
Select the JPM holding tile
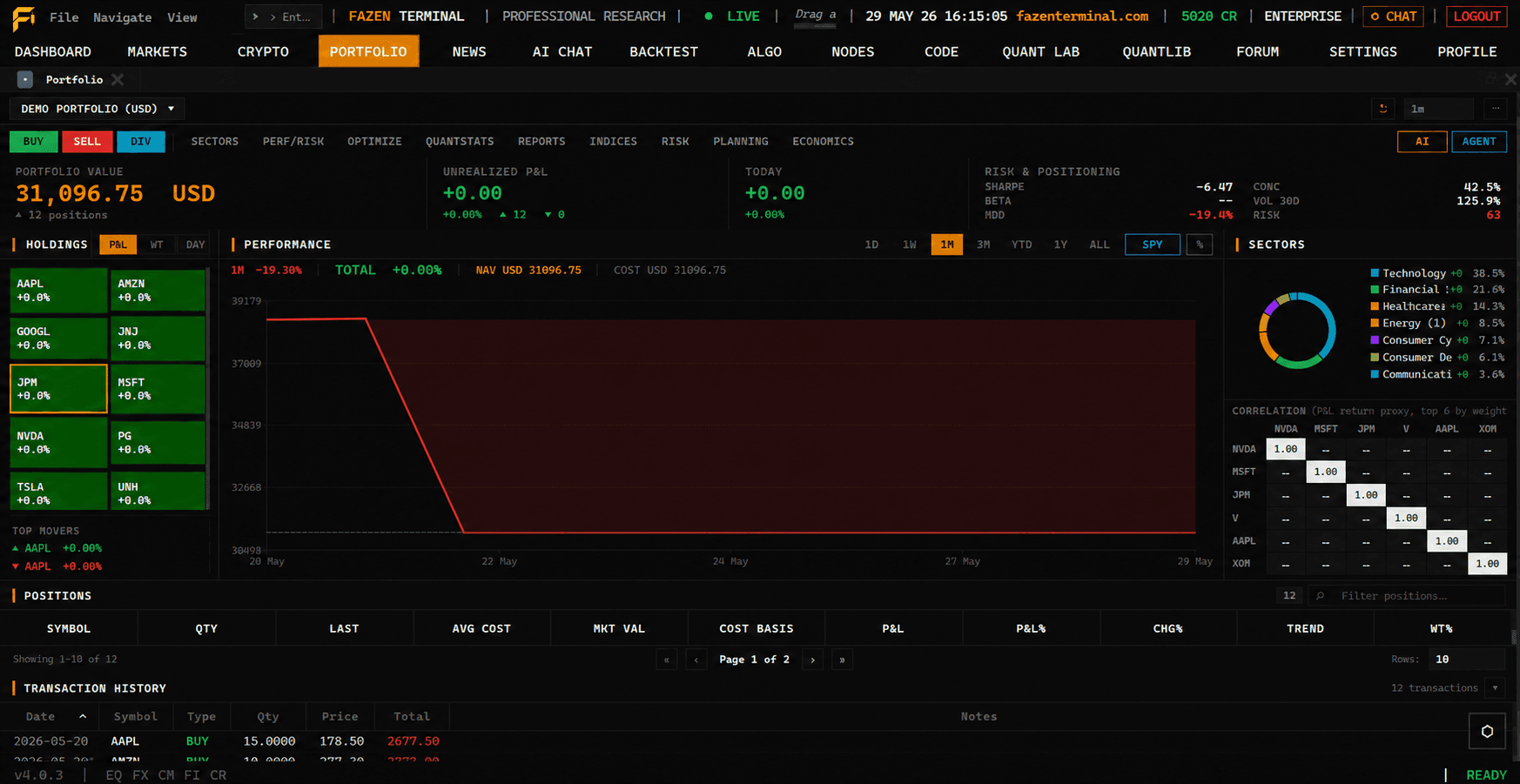[58, 389]
